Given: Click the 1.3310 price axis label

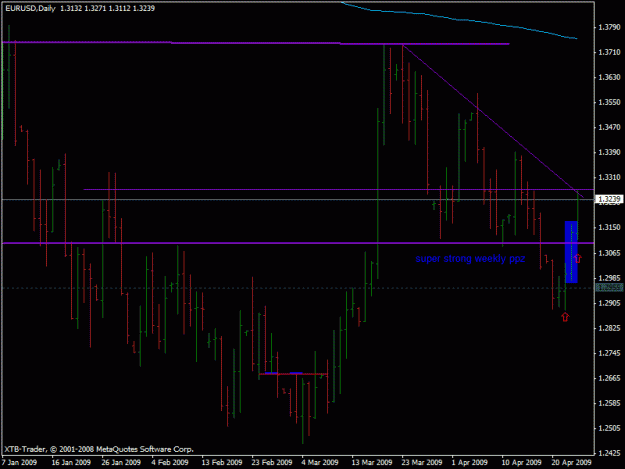Looking at the screenshot, I should [609, 178].
